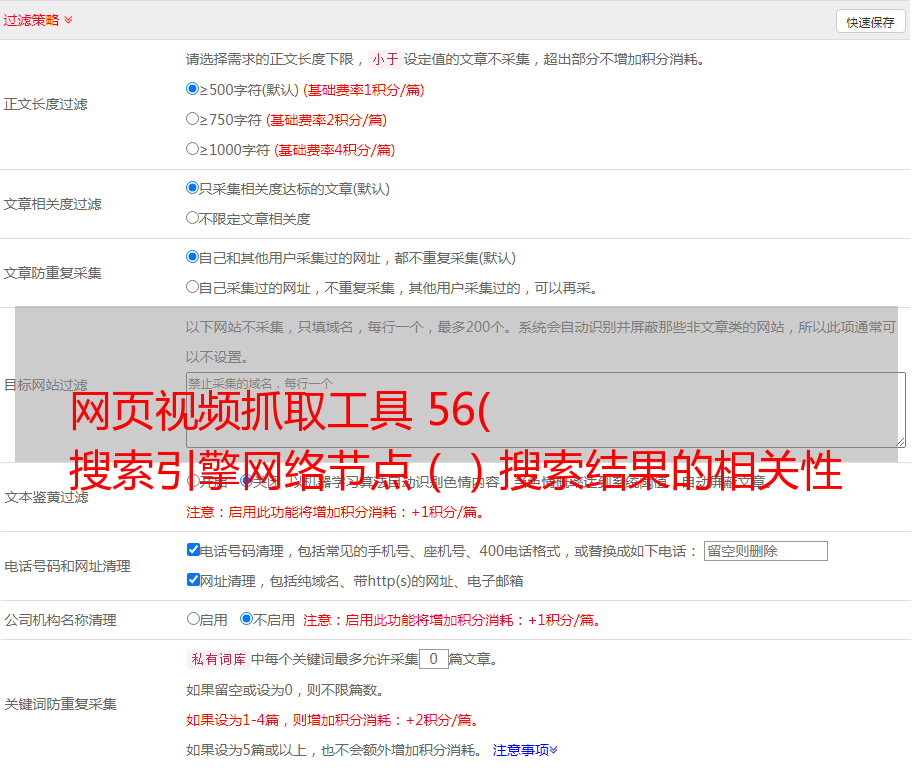
Task: Click the 快速保存 button
Action: click(x=869, y=22)
